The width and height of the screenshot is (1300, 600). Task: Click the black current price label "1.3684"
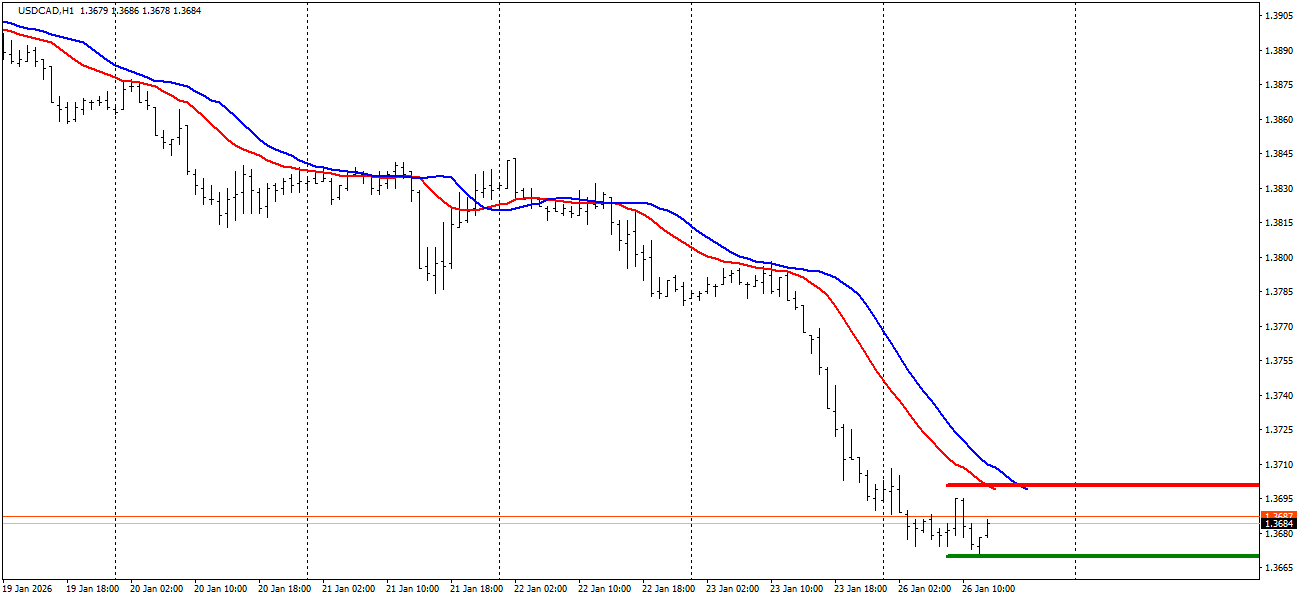coord(1279,524)
